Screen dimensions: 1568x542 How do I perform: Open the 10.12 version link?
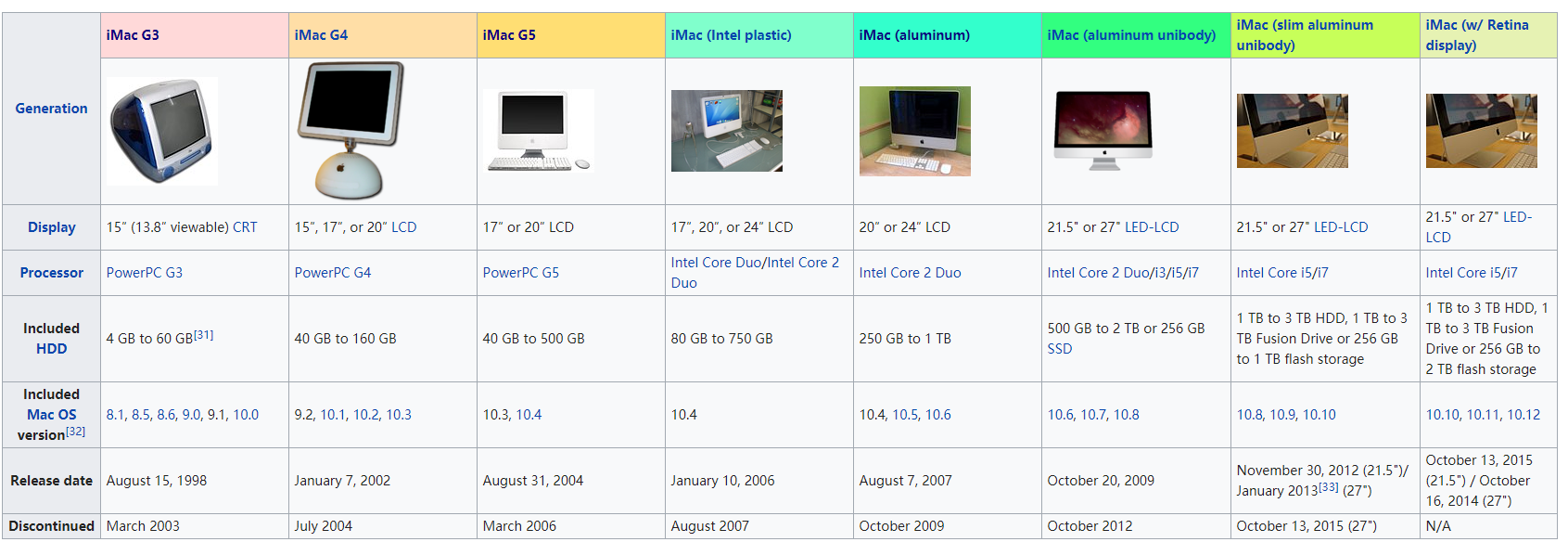tap(1523, 415)
